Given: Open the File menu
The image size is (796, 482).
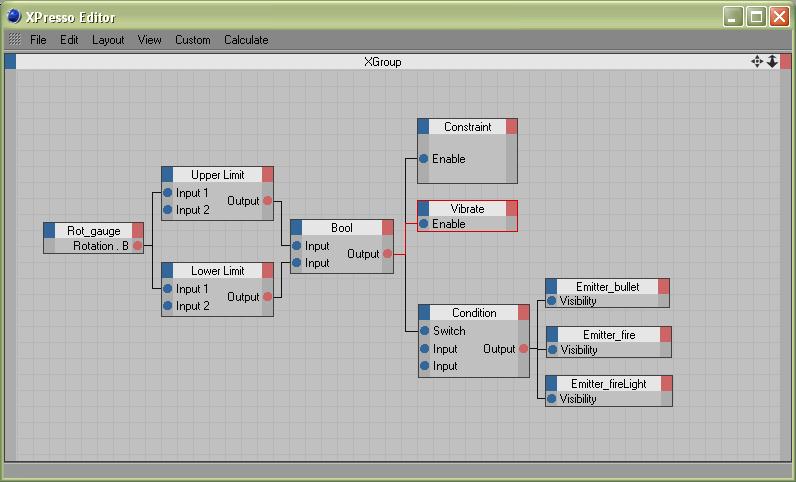Looking at the screenshot, I should click(38, 40).
